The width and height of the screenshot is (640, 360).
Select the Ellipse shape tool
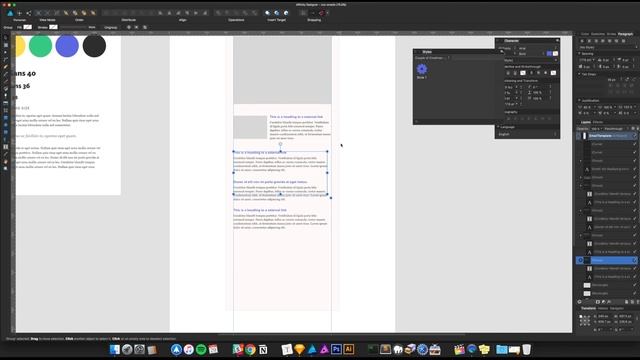point(5,125)
